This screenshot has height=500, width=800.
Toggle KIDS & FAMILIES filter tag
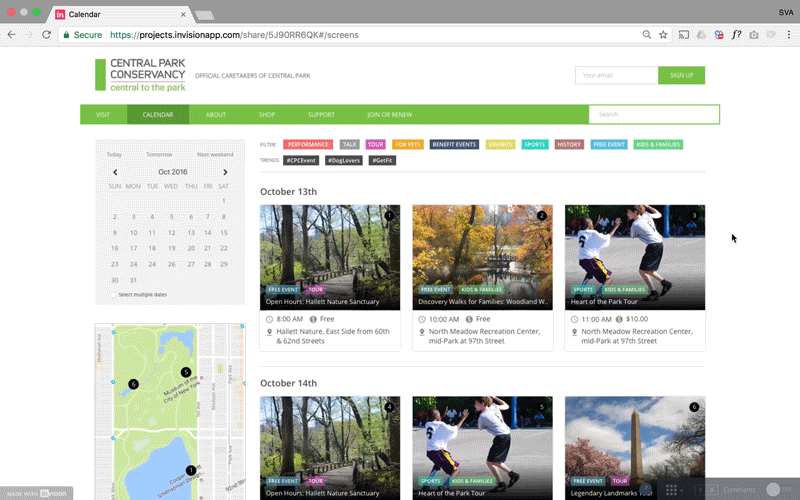click(658, 144)
